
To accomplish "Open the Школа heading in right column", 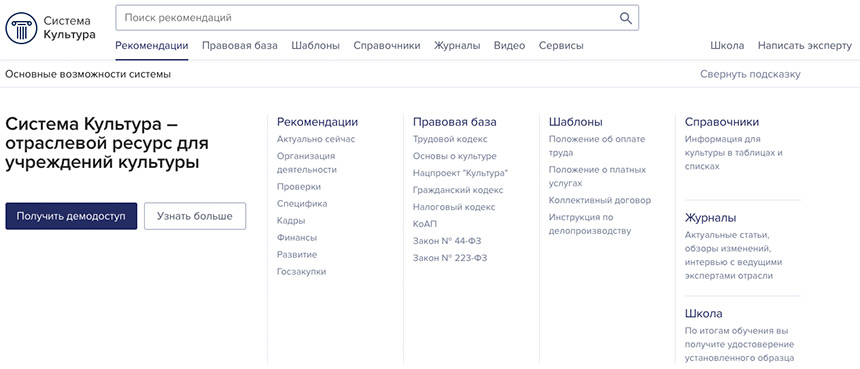I will click(x=704, y=314).
